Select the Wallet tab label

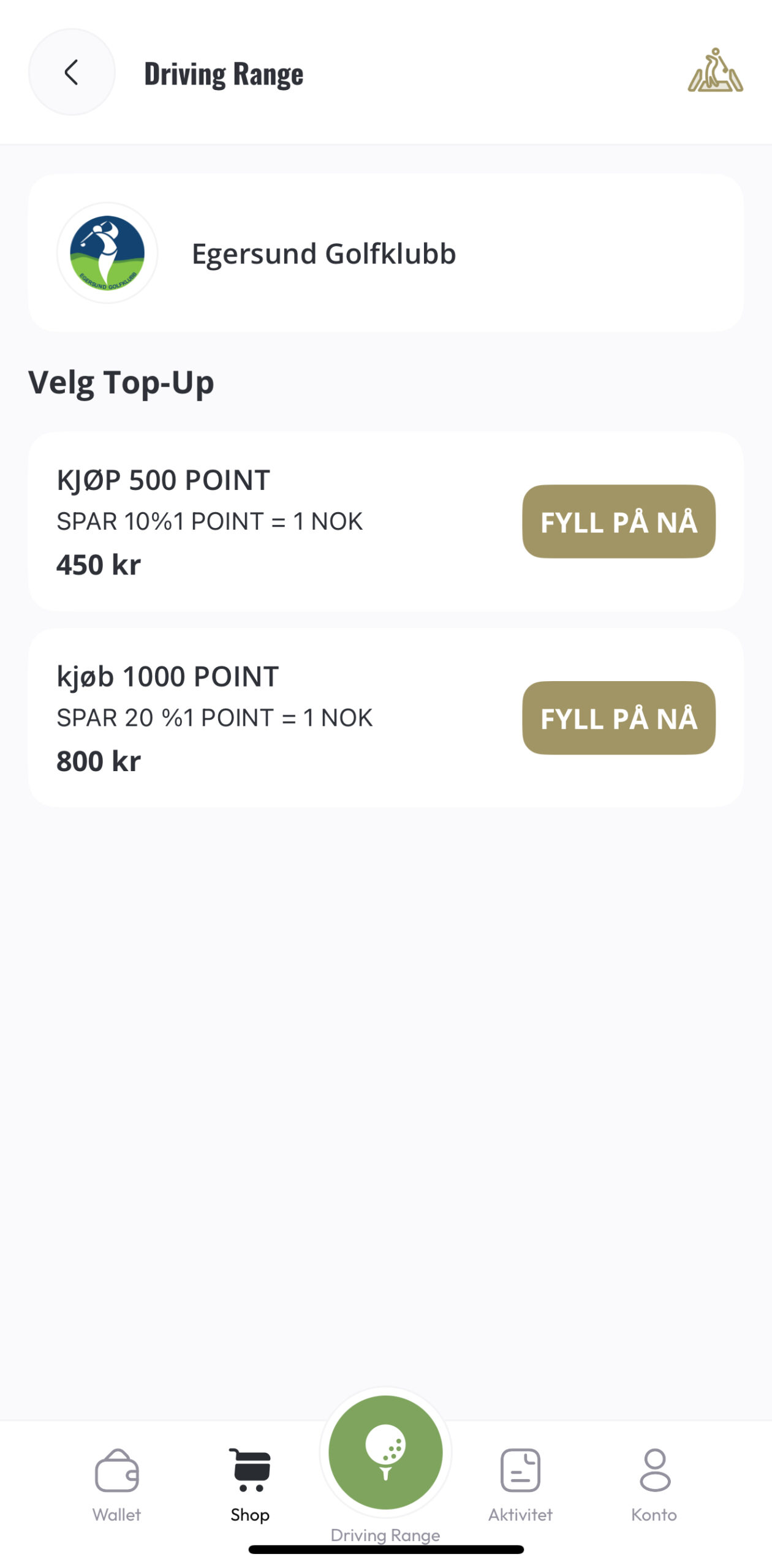116,1515
